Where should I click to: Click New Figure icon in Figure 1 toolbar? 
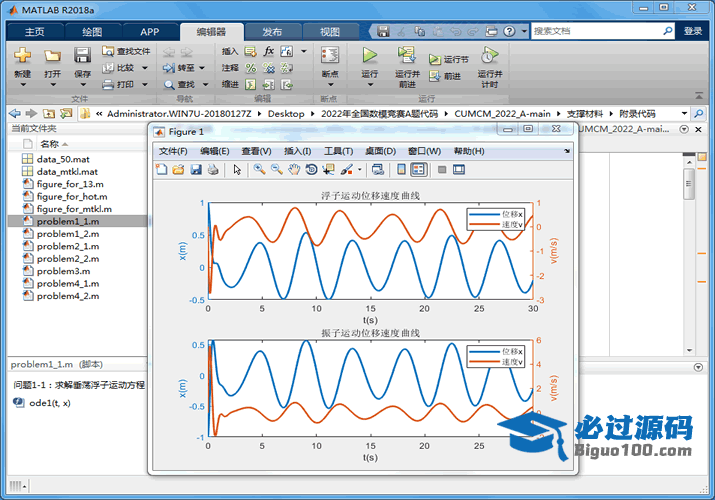[x=161, y=170]
